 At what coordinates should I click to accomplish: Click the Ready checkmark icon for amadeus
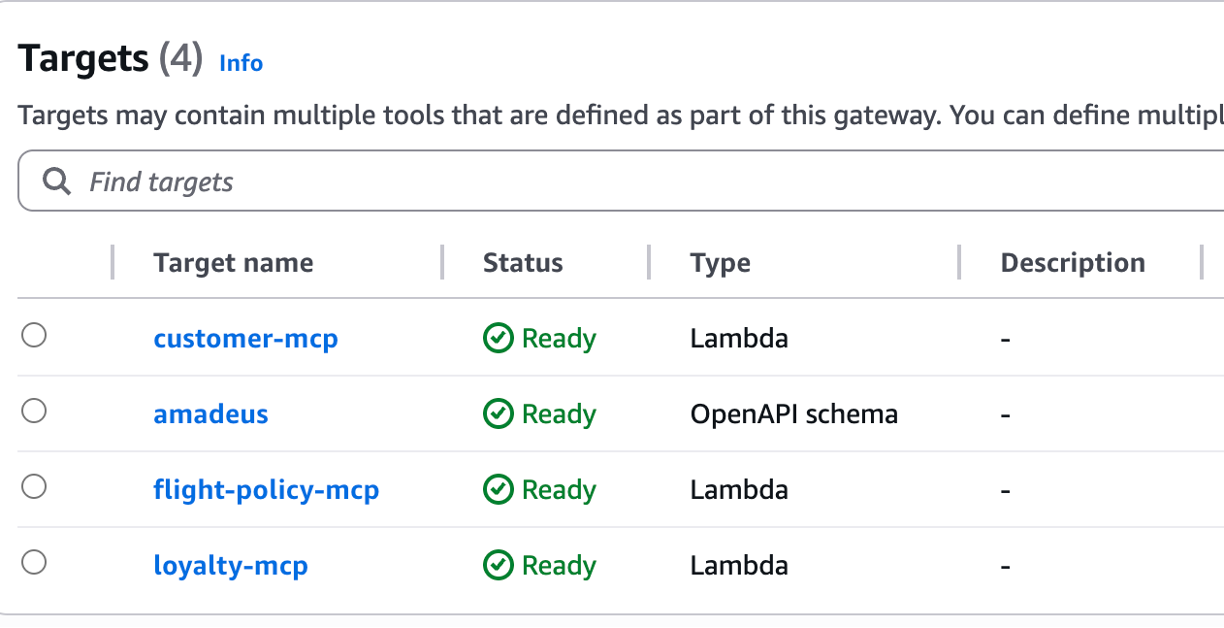pyautogui.click(x=497, y=414)
